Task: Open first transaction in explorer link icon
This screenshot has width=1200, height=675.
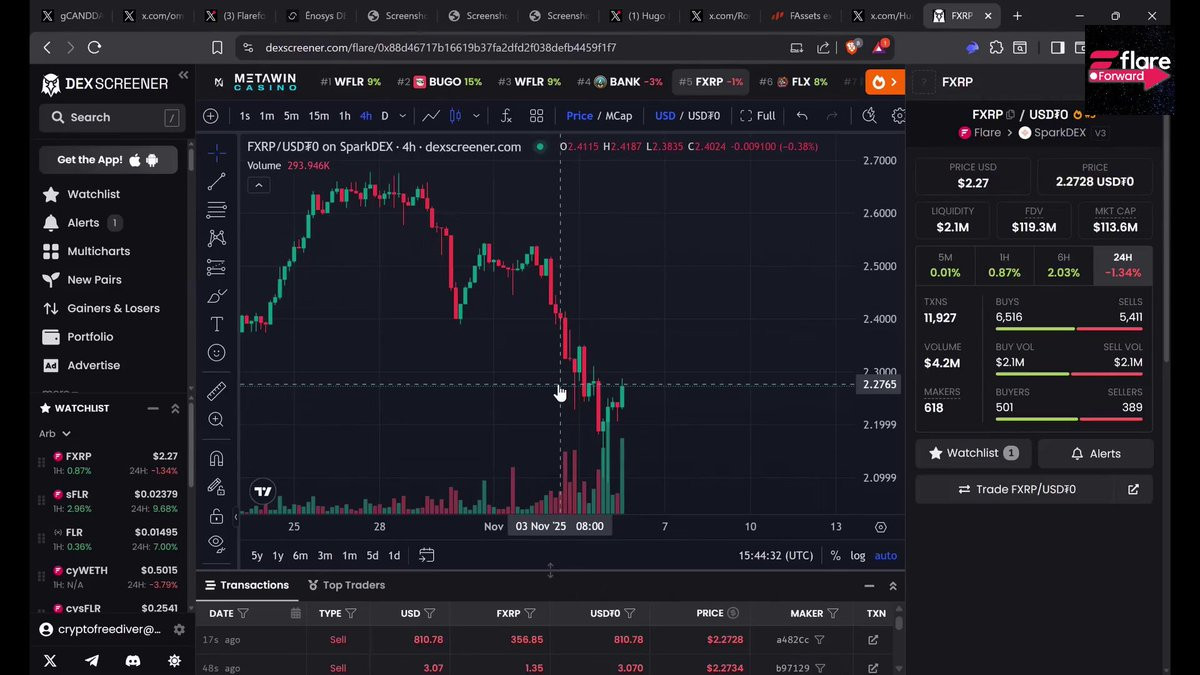Action: coord(873,640)
